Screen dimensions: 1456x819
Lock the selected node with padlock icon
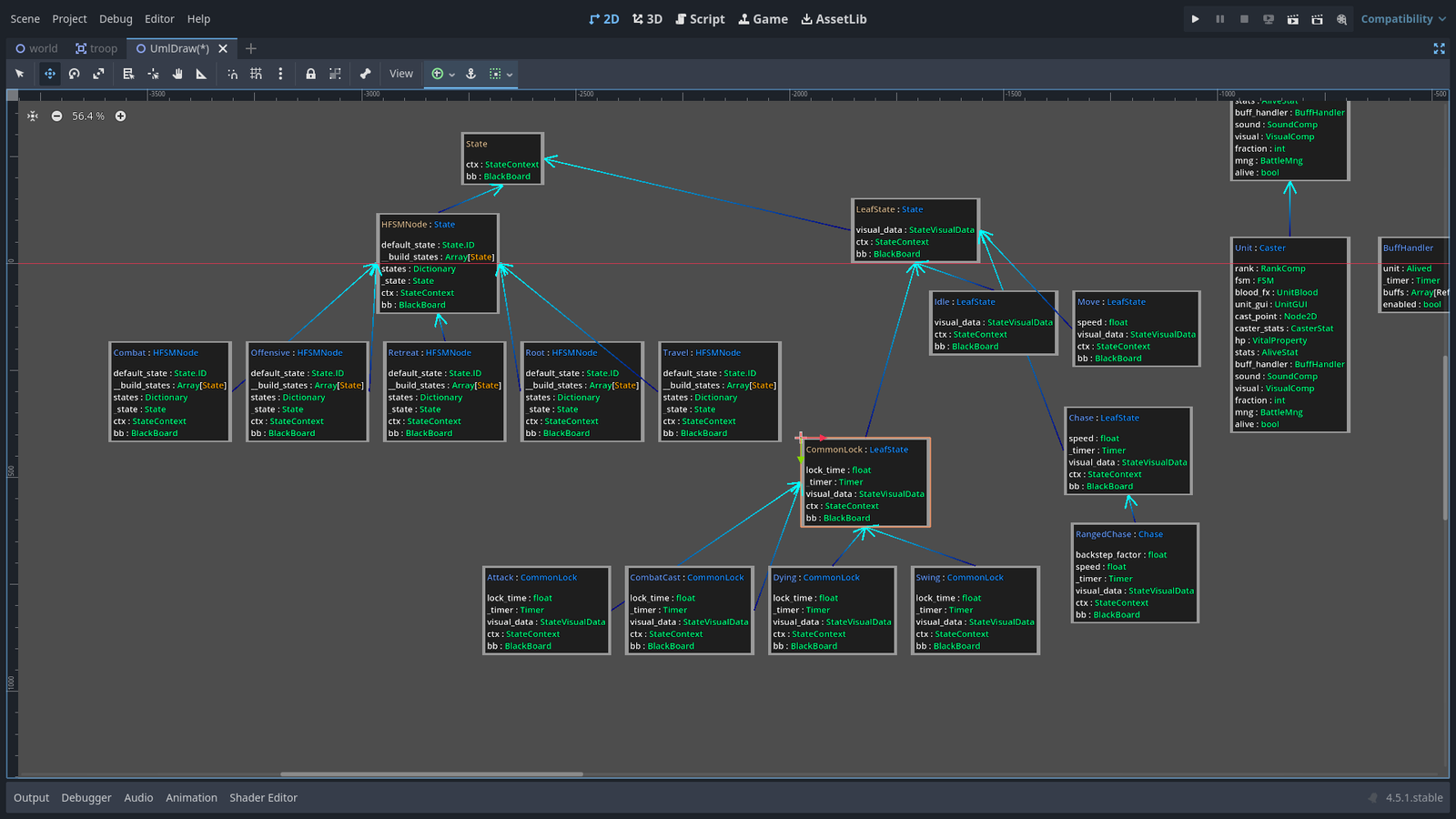point(310,74)
